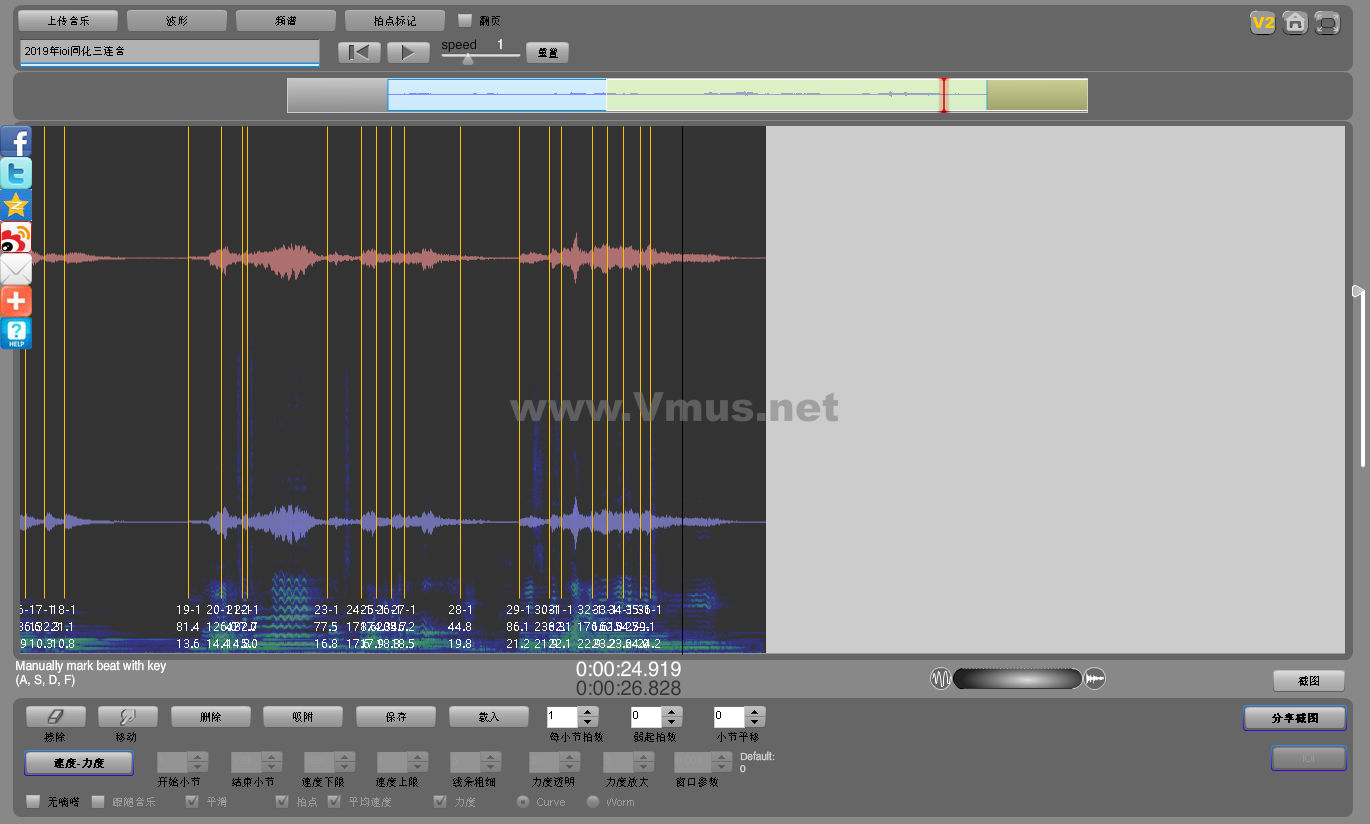This screenshot has height=824, width=1370.
Task: Click the speed slider handle
Action: point(467,58)
